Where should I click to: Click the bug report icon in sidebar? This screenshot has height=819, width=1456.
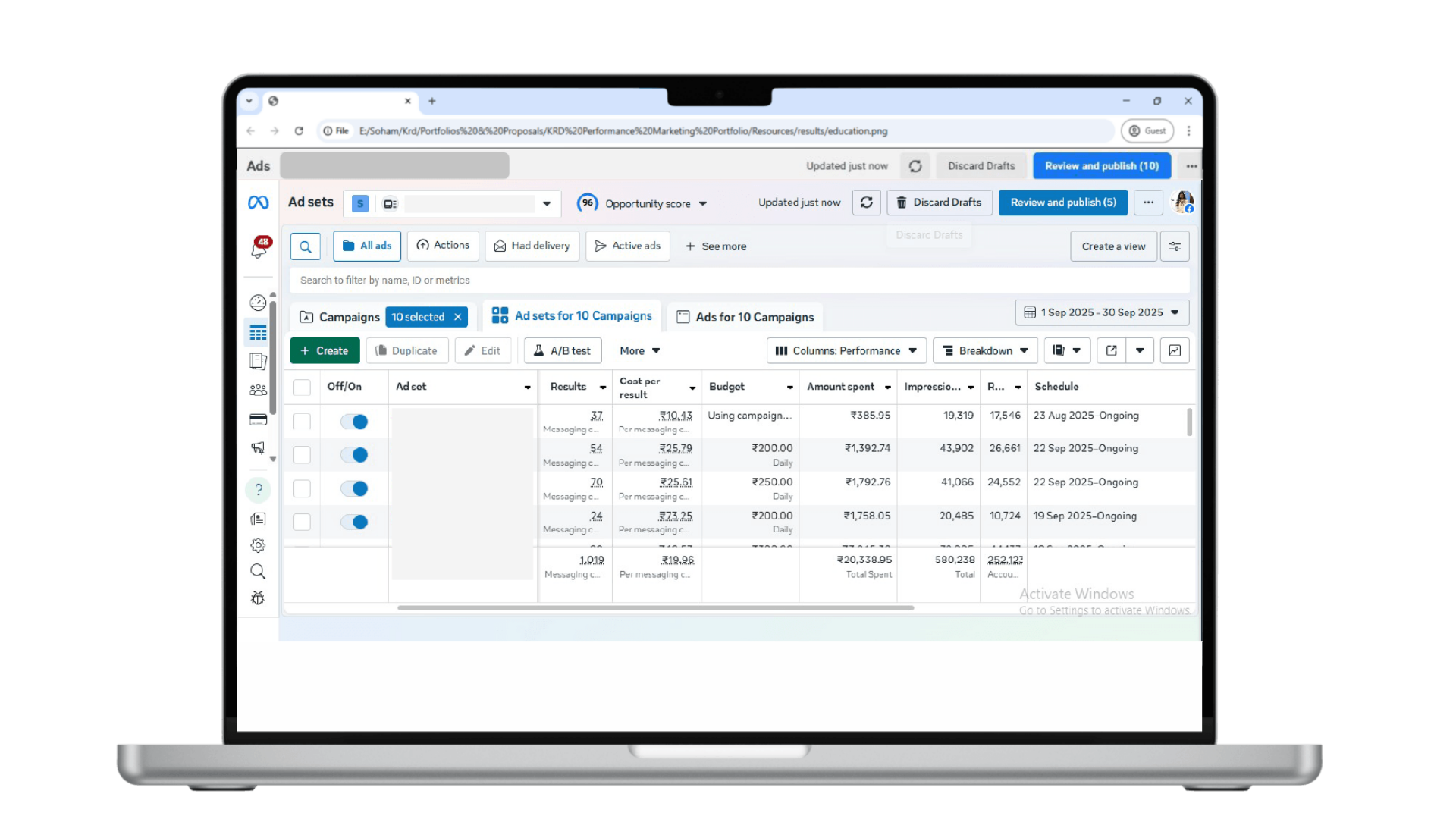click(x=258, y=598)
